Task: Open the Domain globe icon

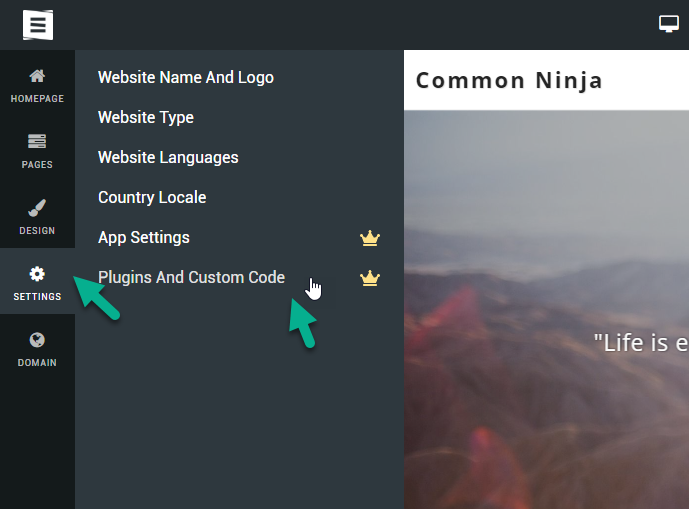Action: pyautogui.click(x=37, y=340)
